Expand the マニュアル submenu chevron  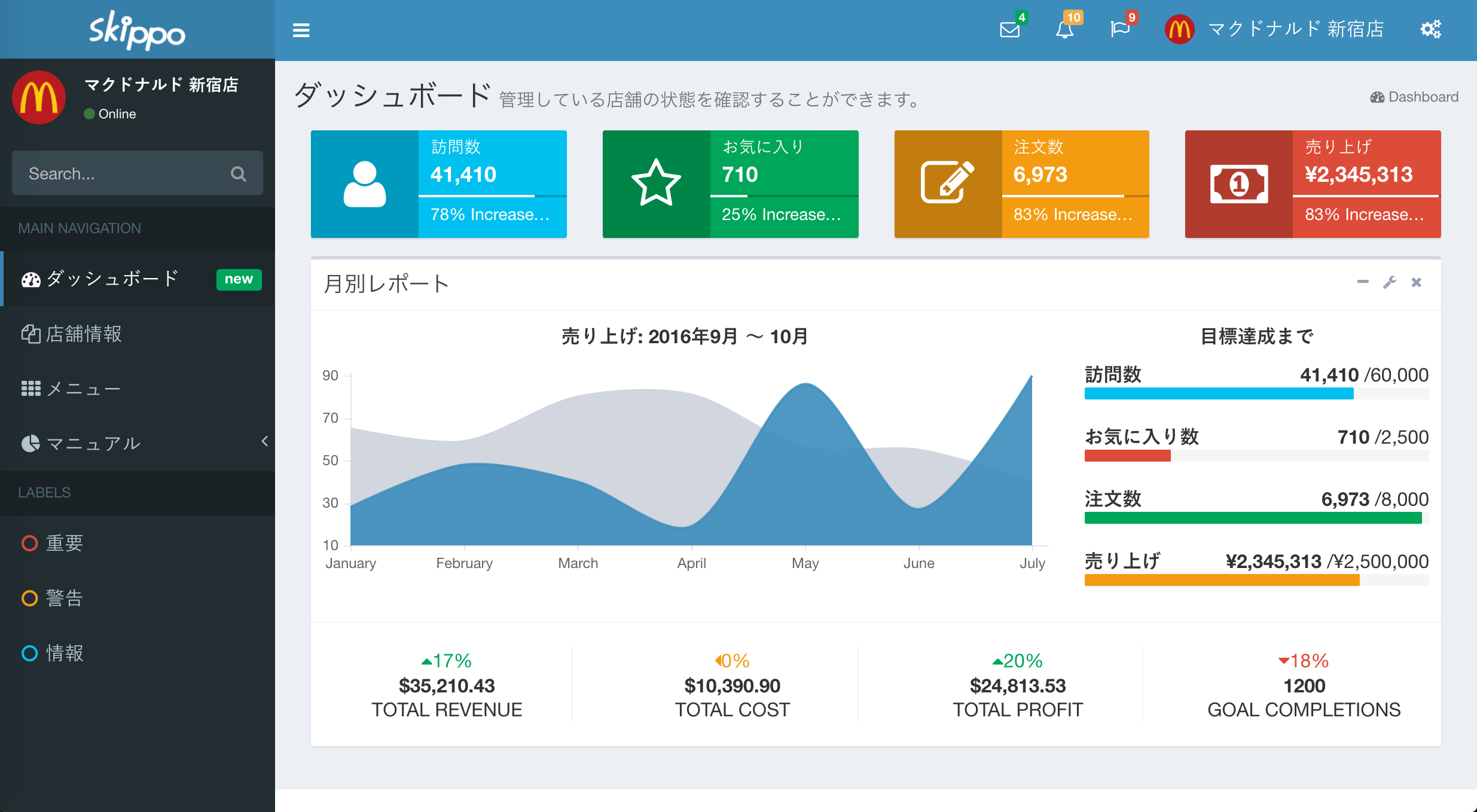264,441
